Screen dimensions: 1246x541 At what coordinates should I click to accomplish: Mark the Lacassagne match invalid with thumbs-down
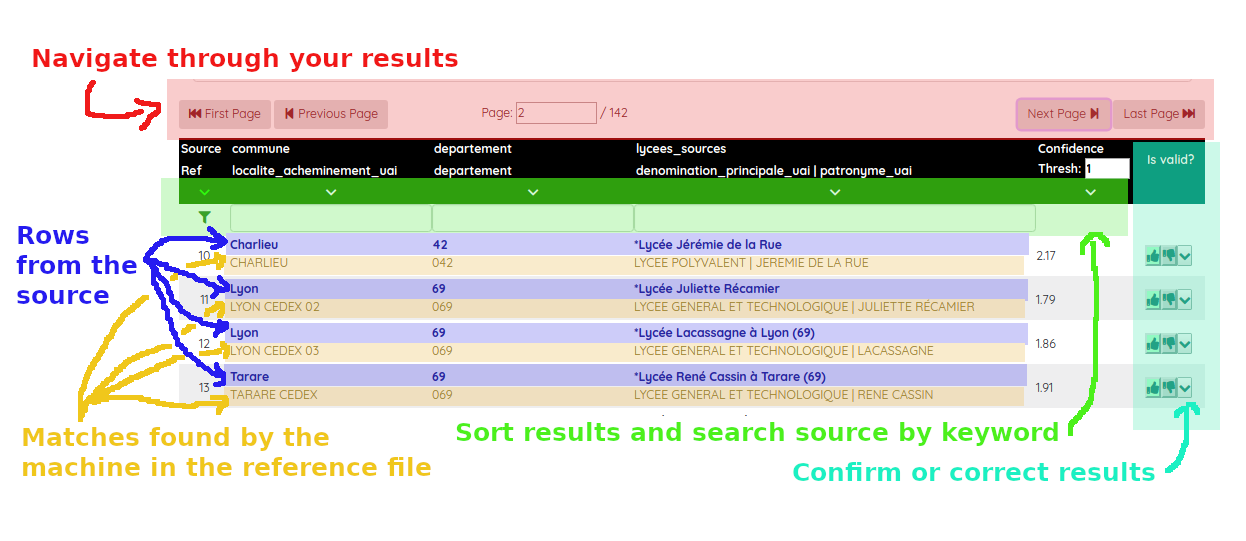(1169, 343)
